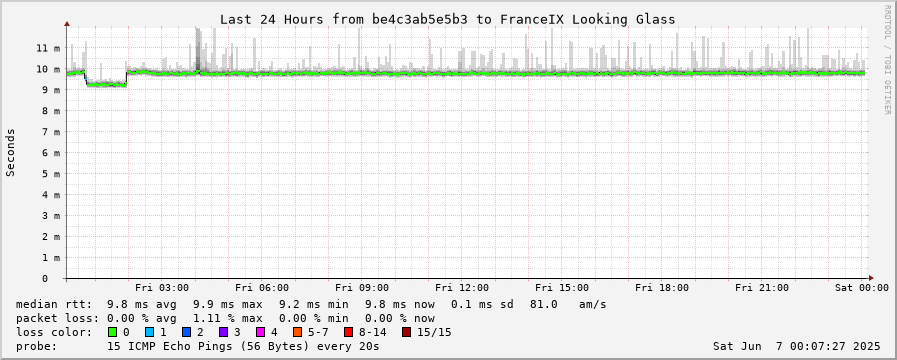Click the purple 3 loss color swatch

[223, 332]
